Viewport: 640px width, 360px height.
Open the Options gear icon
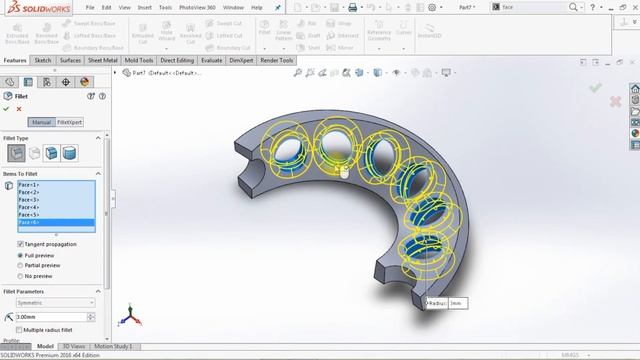[432, 7]
